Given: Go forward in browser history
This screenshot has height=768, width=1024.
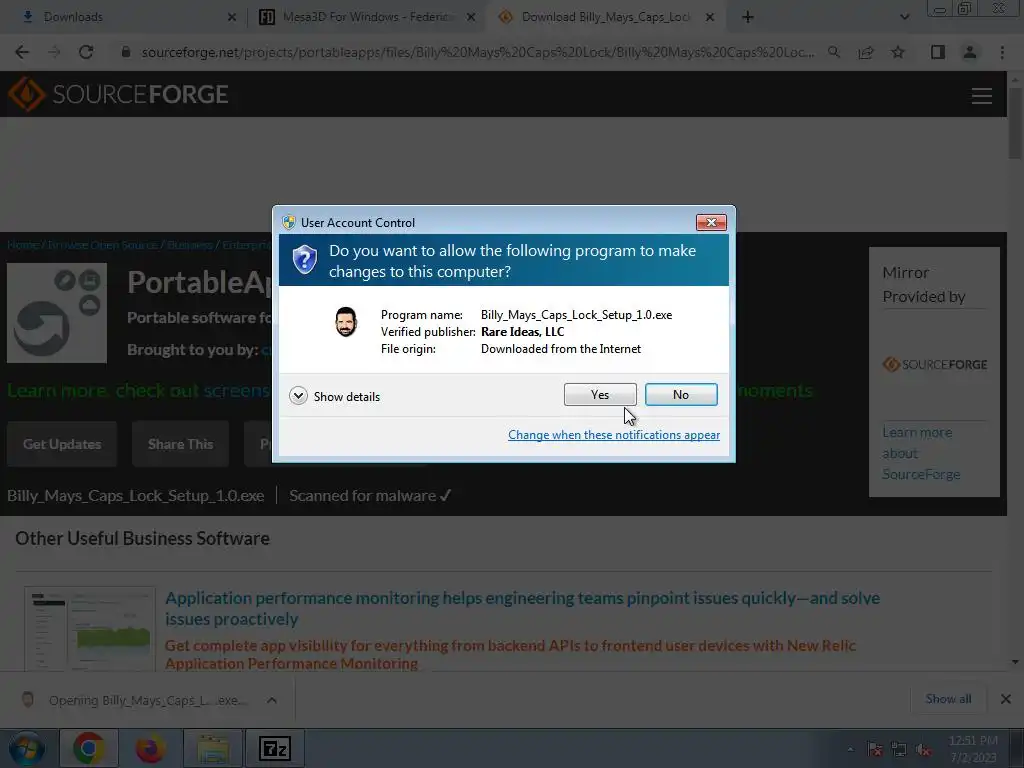Looking at the screenshot, I should 54,52.
